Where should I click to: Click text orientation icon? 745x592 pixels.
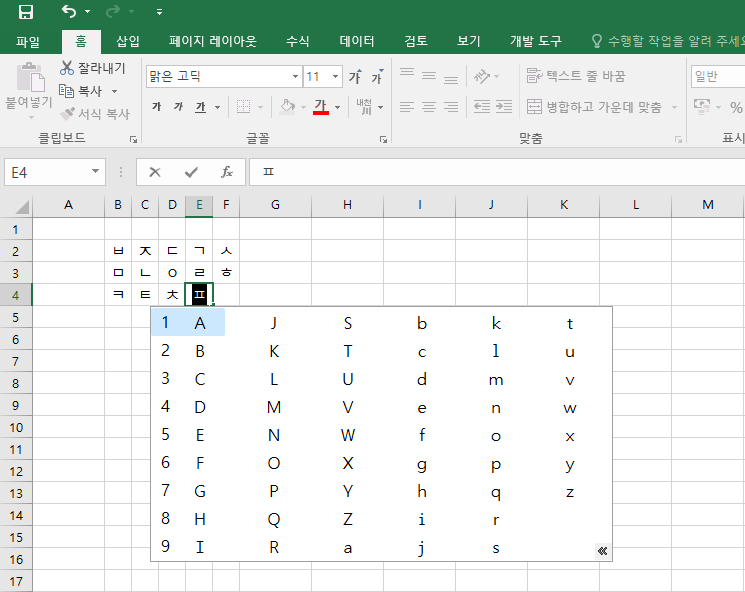(482, 76)
